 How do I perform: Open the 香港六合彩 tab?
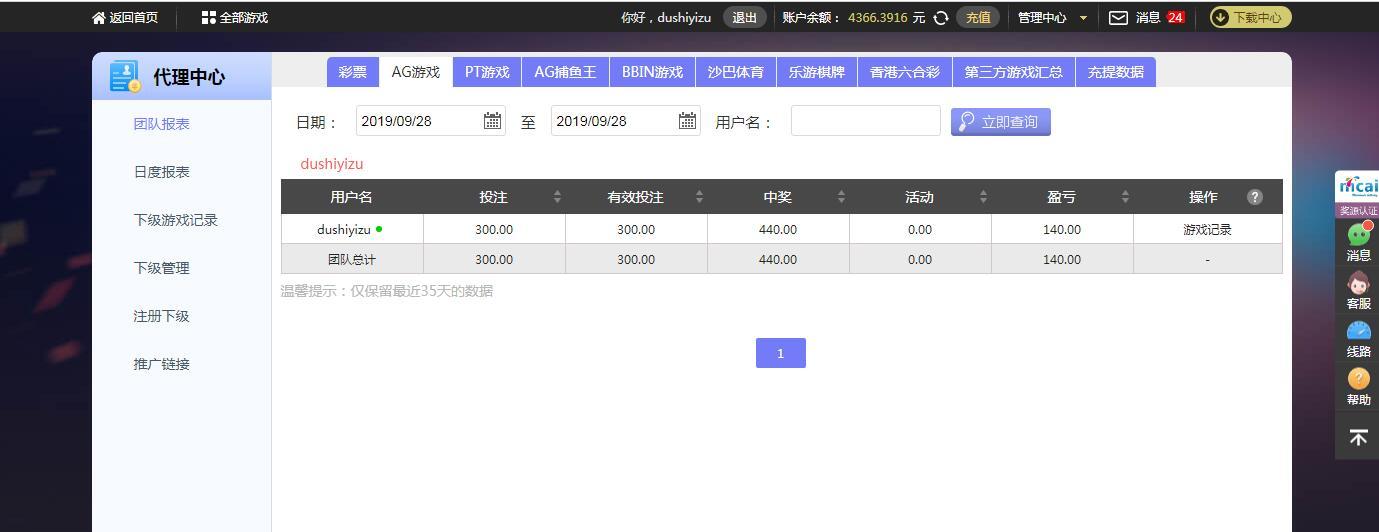[905, 72]
